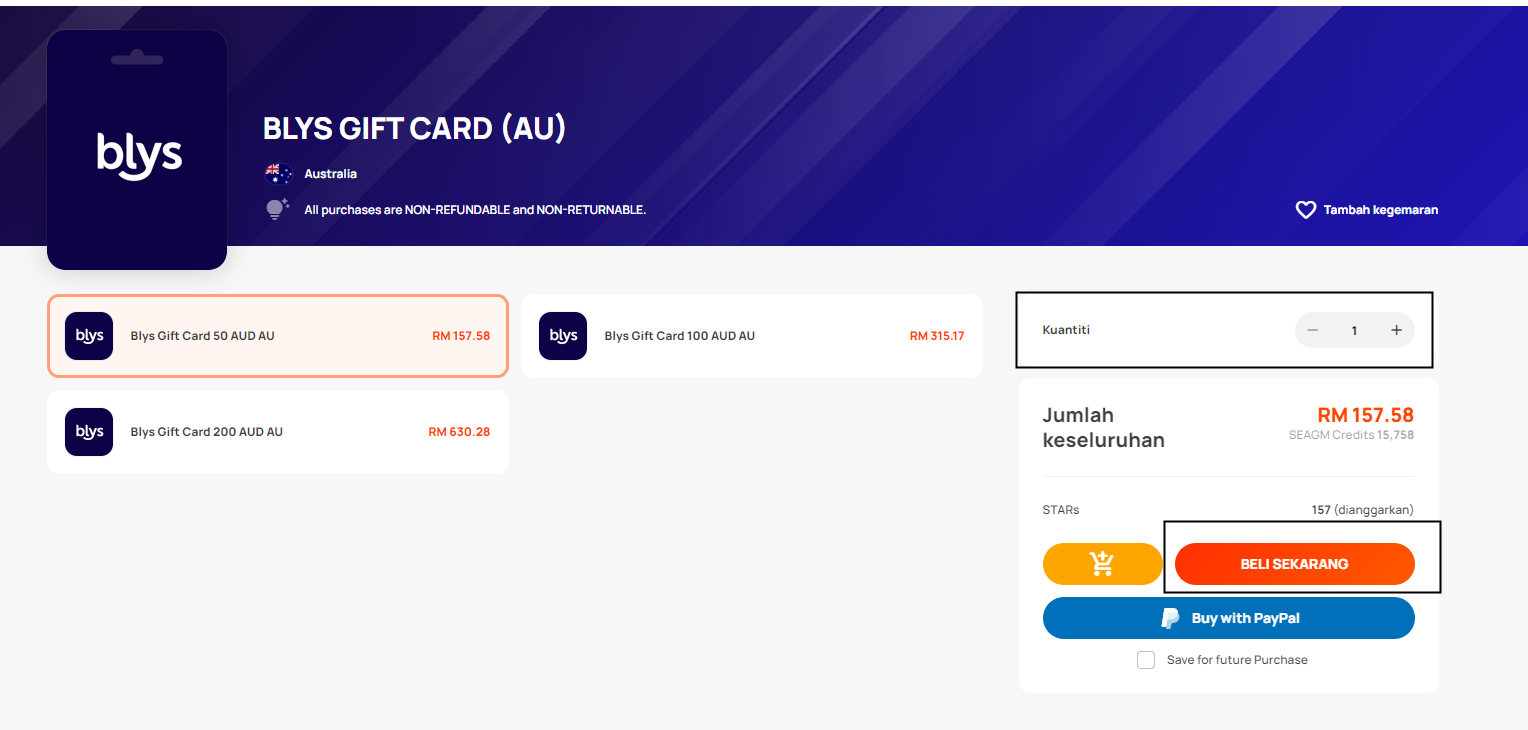Select Blys Gift Card 100 AUD AU option
Image resolution: width=1528 pixels, height=730 pixels.
pyautogui.click(x=752, y=336)
